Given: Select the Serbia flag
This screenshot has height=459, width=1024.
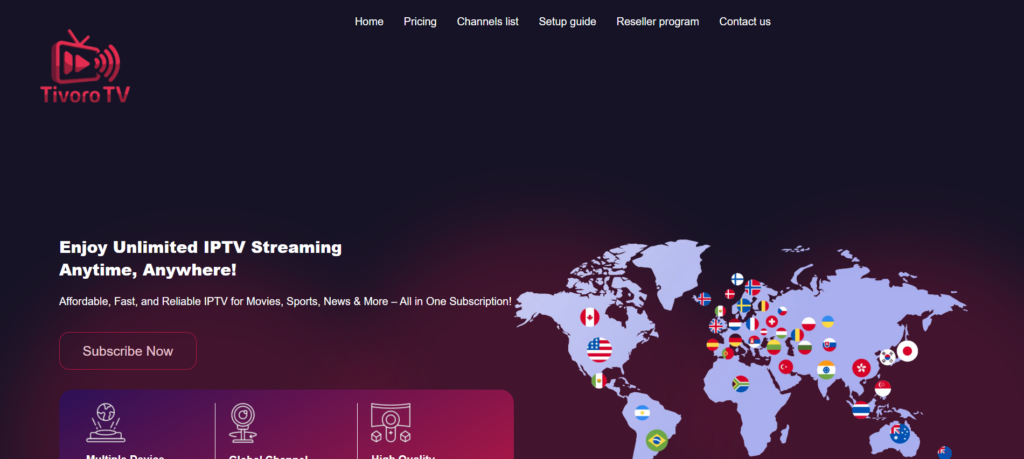Looking at the screenshot, I should pos(754,341).
